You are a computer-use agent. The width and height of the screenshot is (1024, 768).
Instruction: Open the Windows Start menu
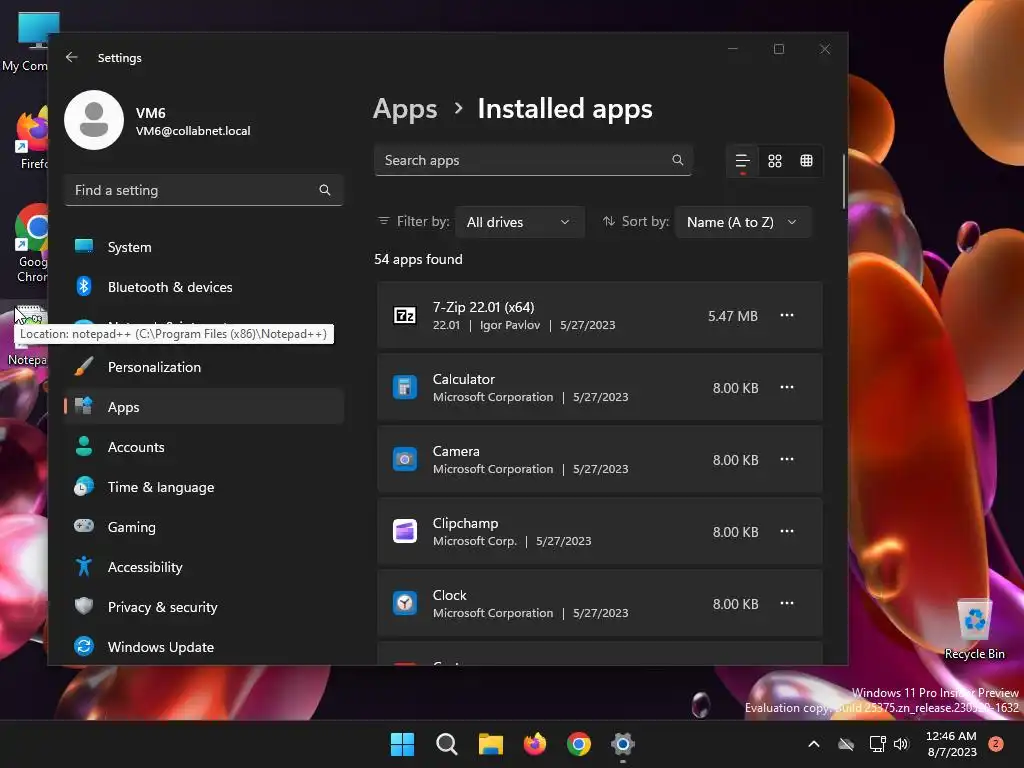point(402,744)
